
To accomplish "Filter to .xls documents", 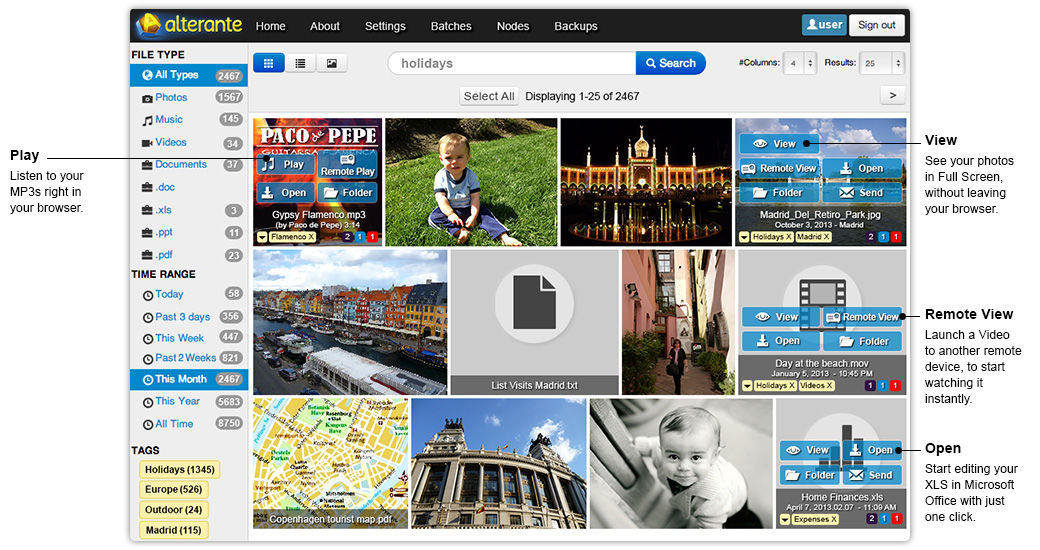I will [189, 210].
